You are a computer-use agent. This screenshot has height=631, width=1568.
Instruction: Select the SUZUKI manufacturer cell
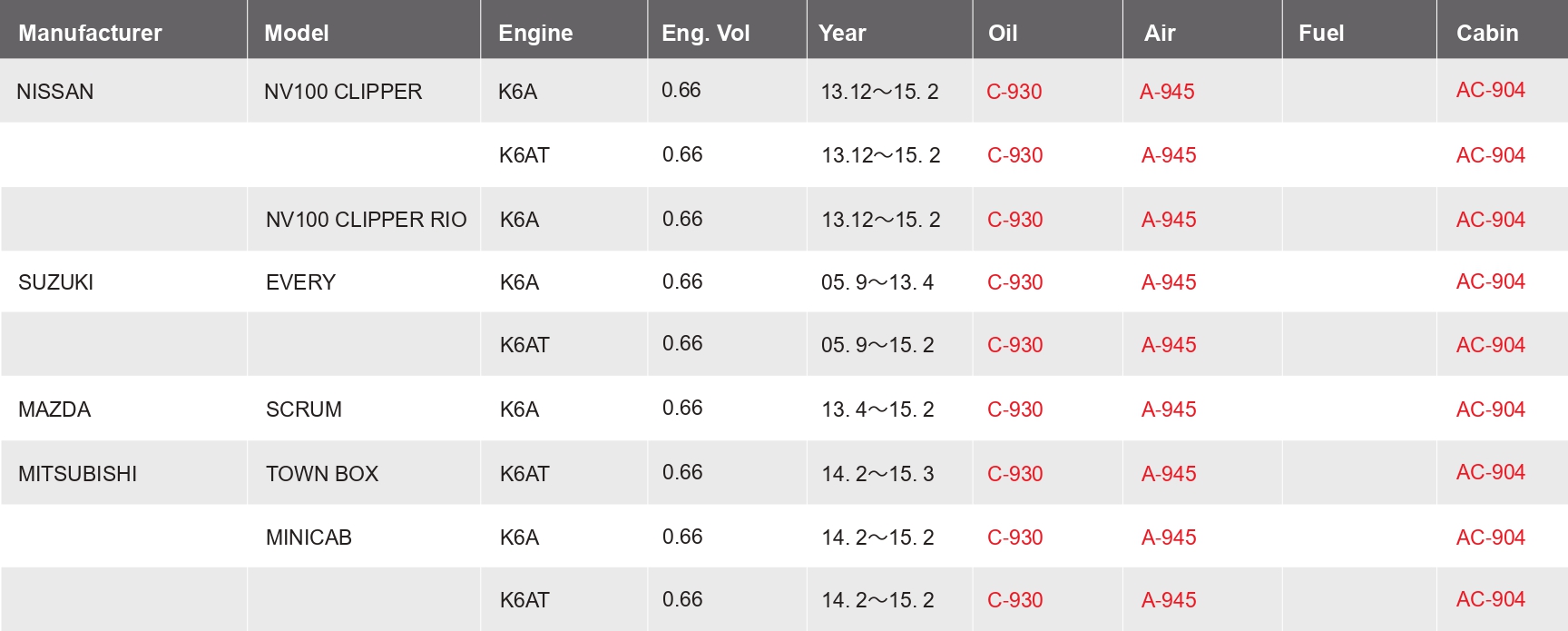(x=55, y=282)
